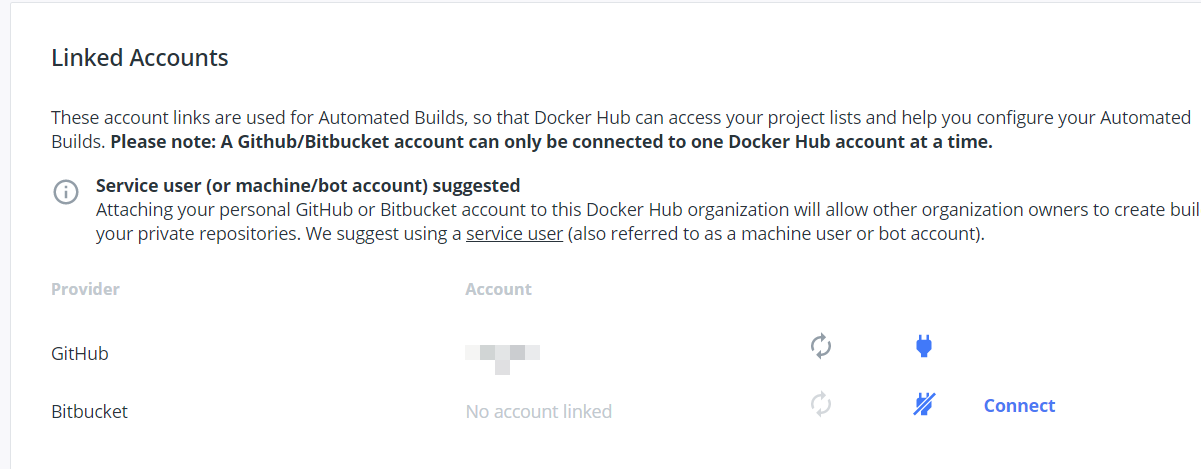Image resolution: width=1201 pixels, height=469 pixels.
Task: Click the bold Please note warning sentence
Action: point(551,141)
